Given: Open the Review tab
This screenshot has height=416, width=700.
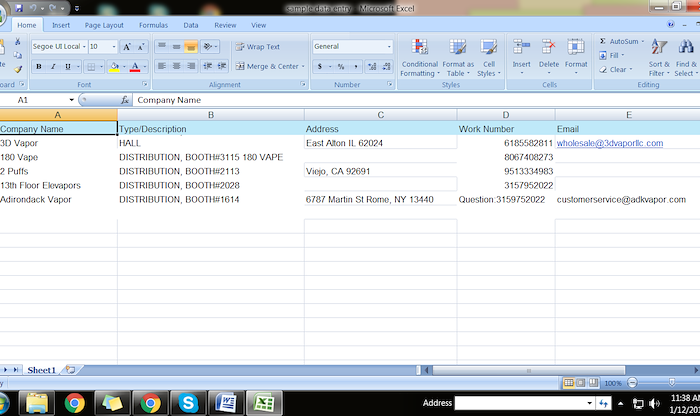Looking at the screenshot, I should (x=225, y=25).
